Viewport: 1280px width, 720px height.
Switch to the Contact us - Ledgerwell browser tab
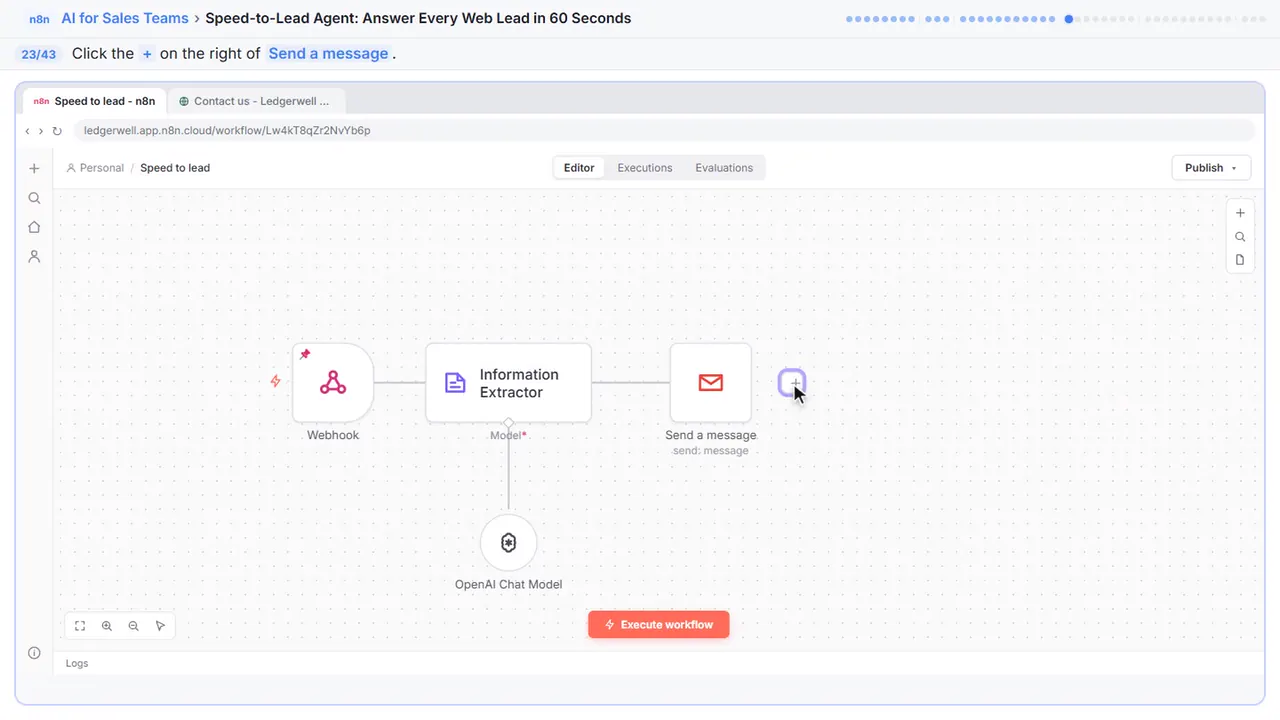coord(256,101)
